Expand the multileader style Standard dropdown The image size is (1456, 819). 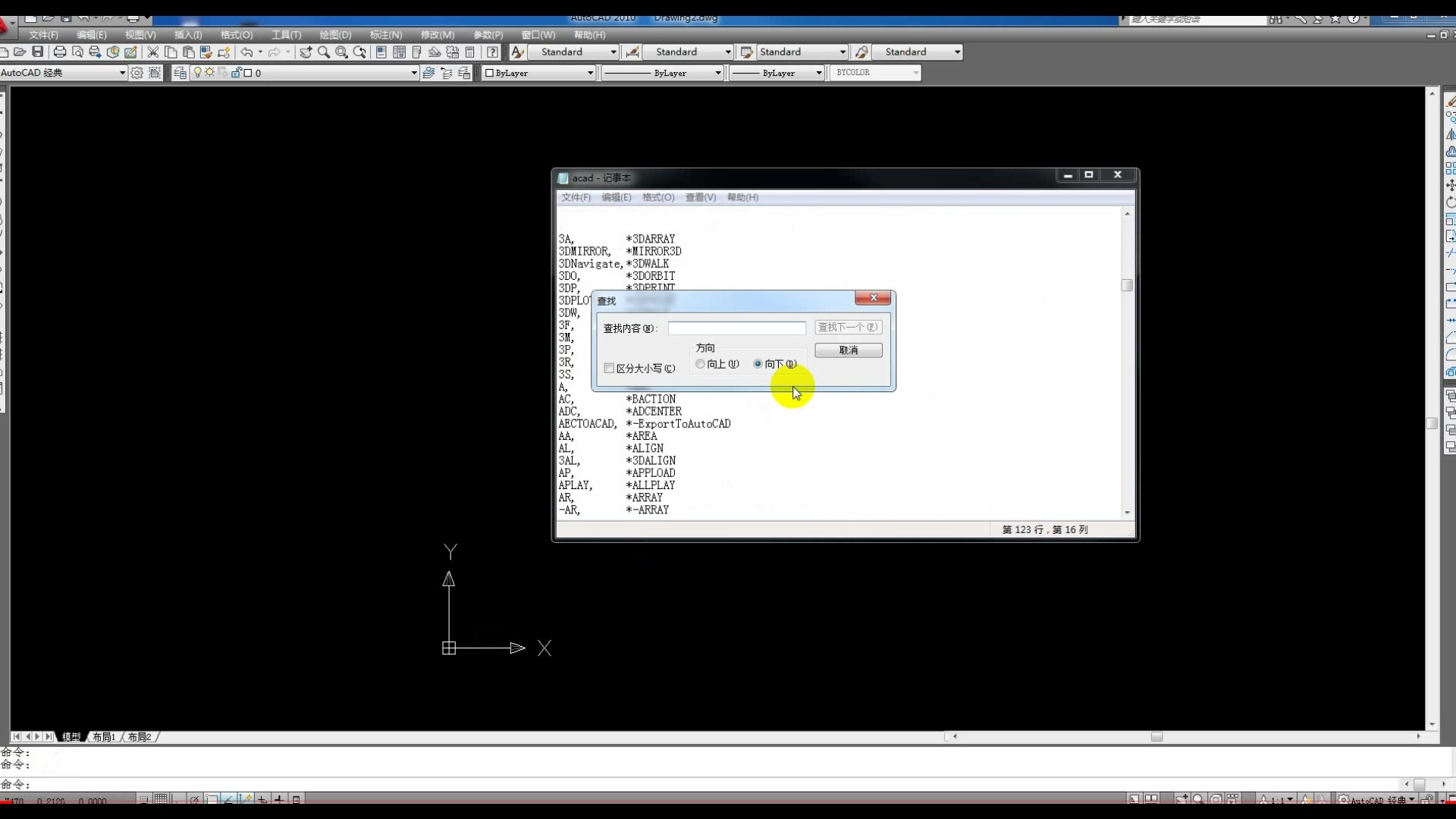[x=958, y=52]
